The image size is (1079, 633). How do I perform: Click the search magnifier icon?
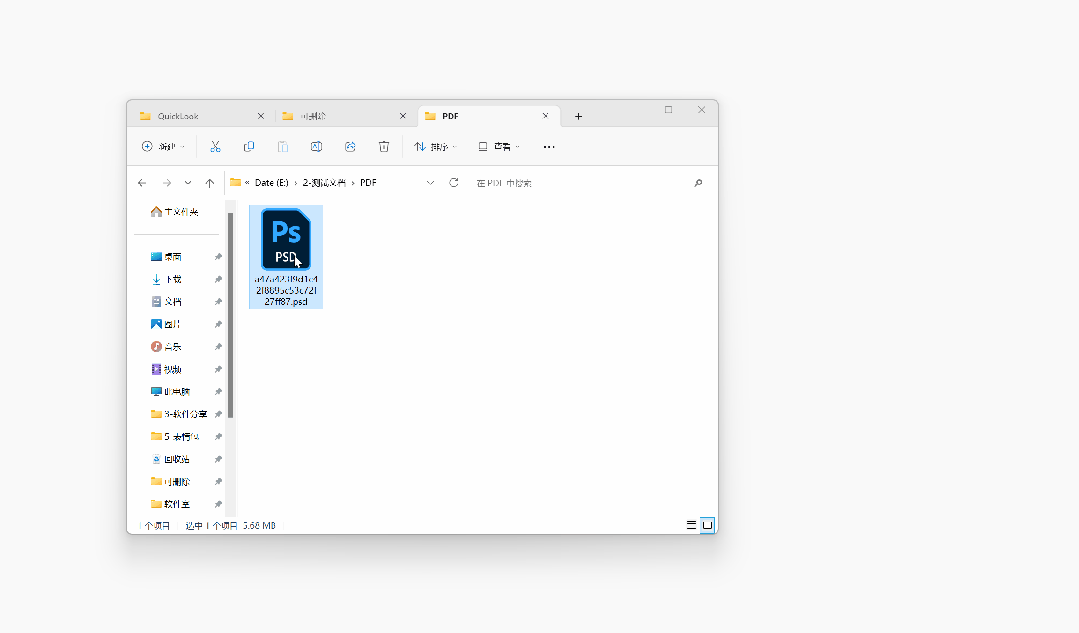pyautogui.click(x=698, y=183)
